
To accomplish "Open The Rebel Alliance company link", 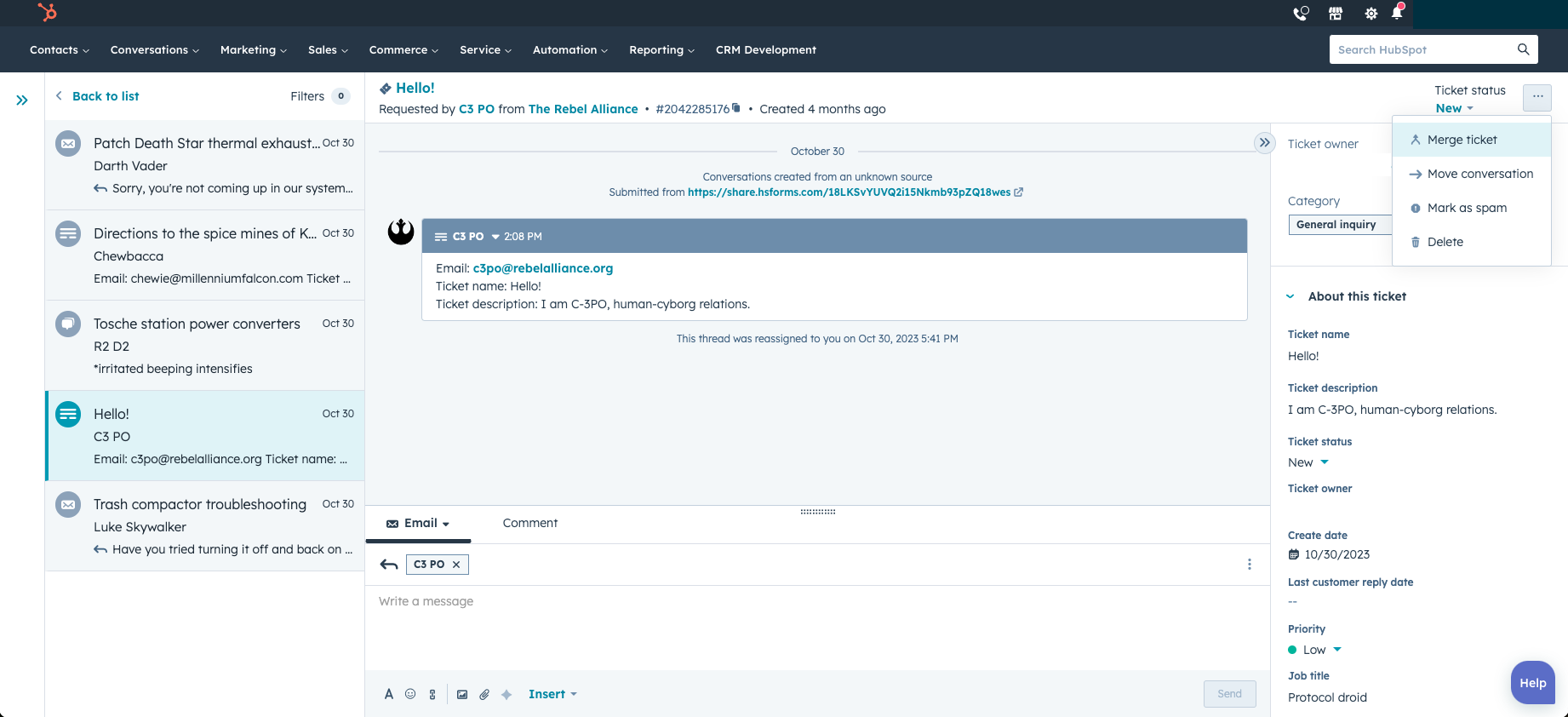I will [x=583, y=109].
